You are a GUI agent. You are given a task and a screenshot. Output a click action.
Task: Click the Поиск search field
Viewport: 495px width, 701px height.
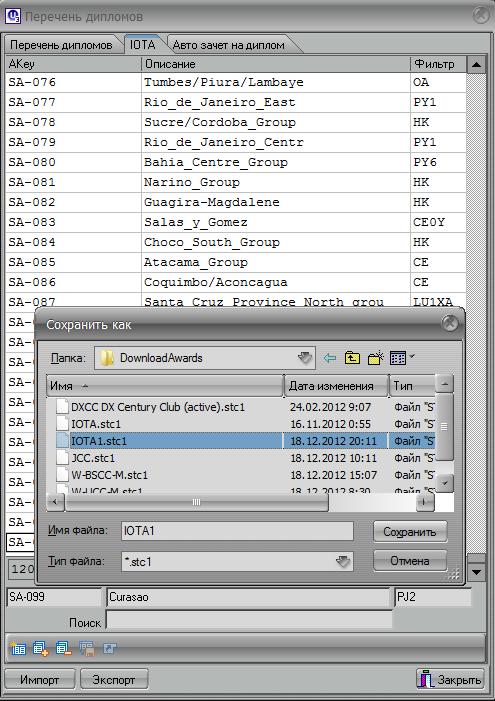click(x=249, y=621)
